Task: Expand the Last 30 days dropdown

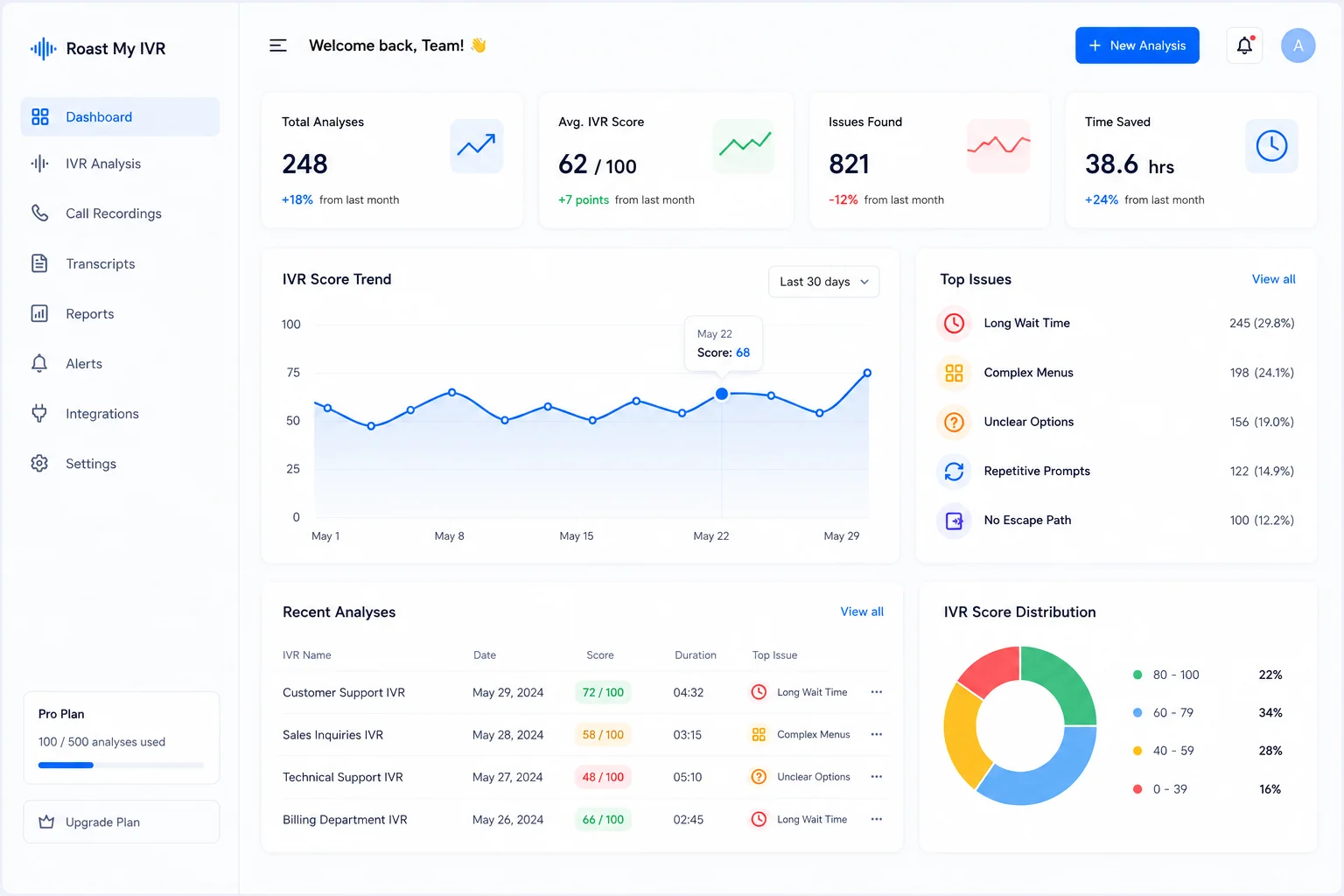Action: (823, 282)
